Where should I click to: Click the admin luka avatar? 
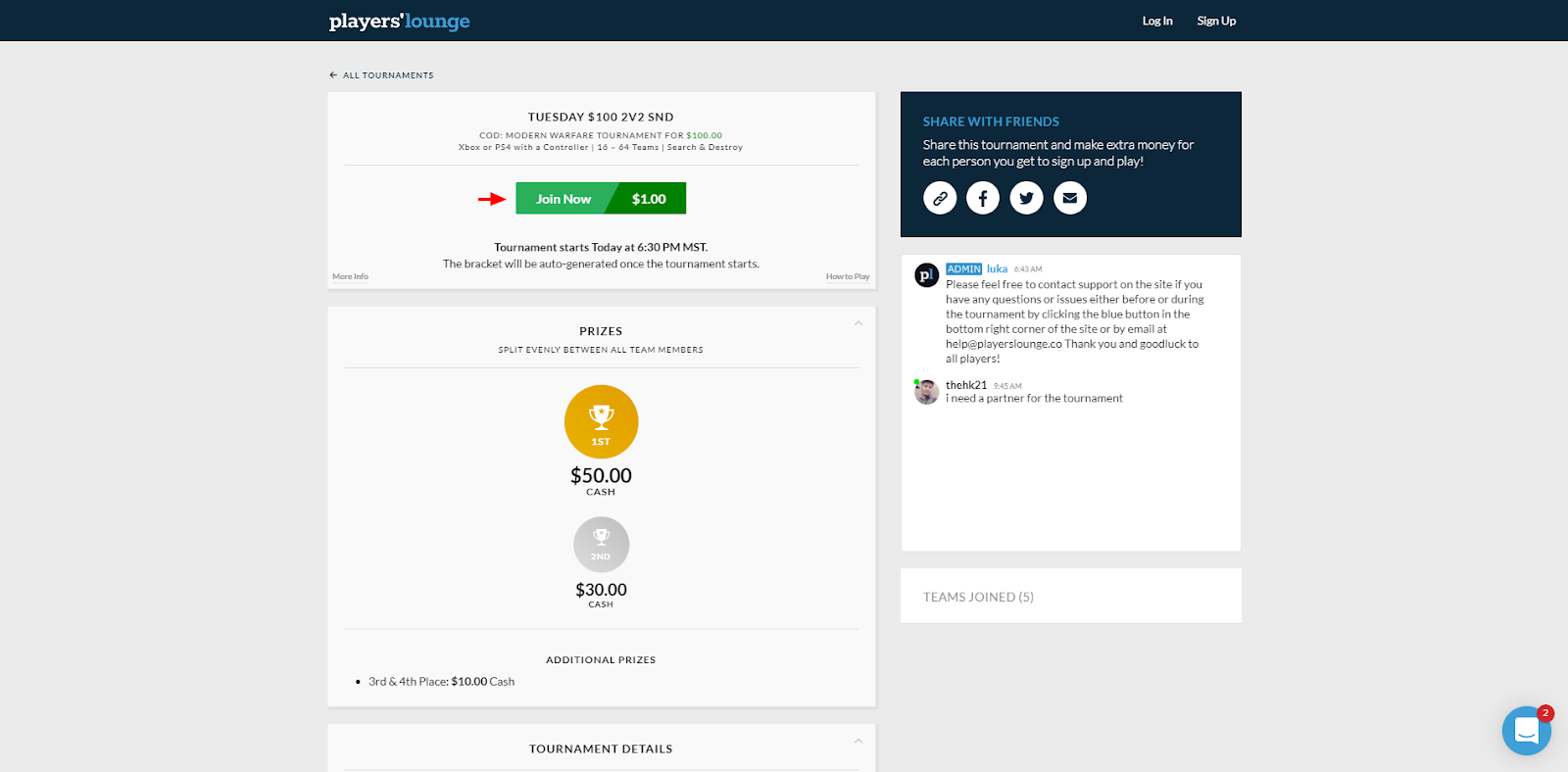(x=926, y=275)
